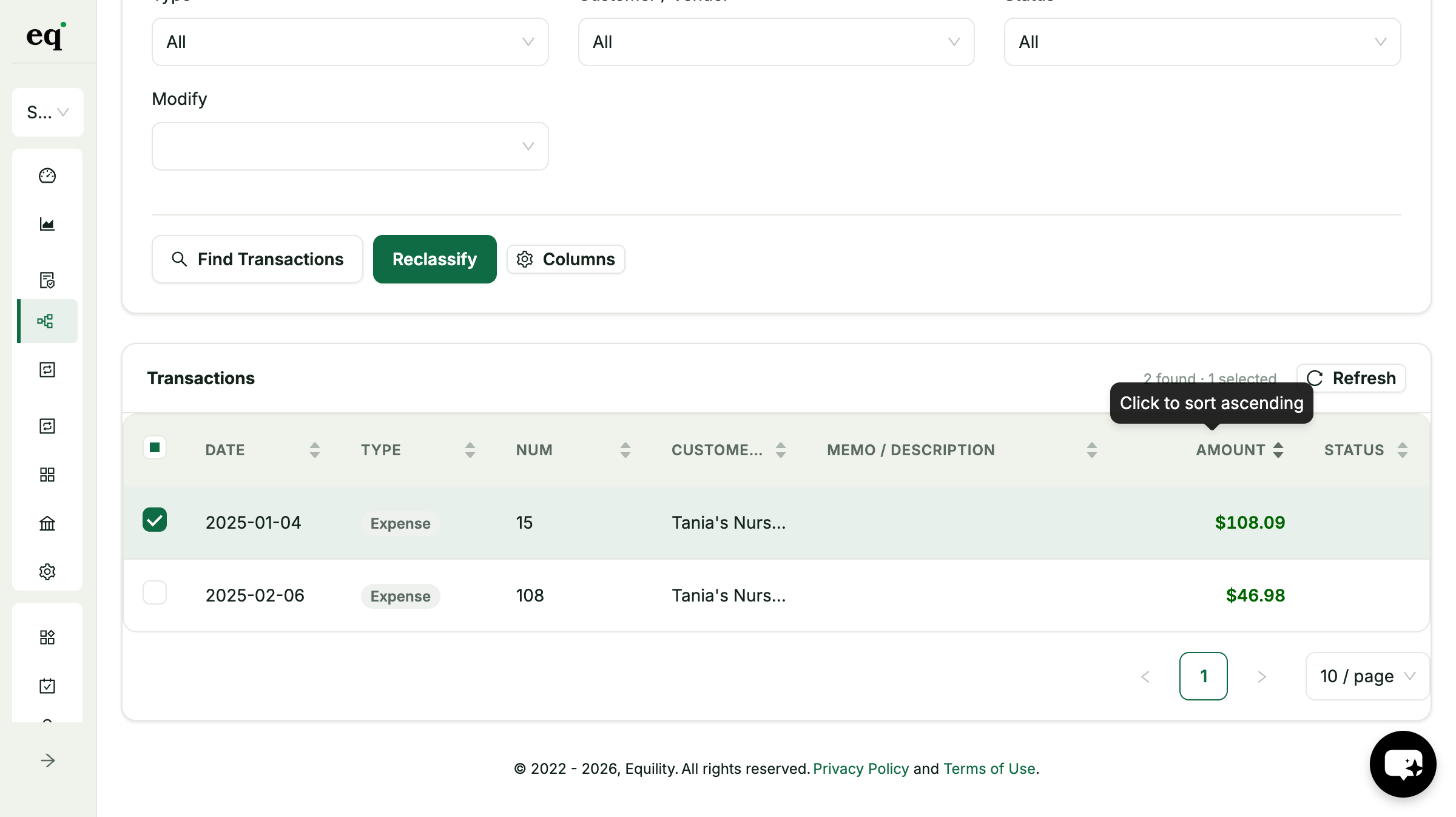The width and height of the screenshot is (1456, 817).
Task: Go to next page arrow
Action: click(1262, 676)
